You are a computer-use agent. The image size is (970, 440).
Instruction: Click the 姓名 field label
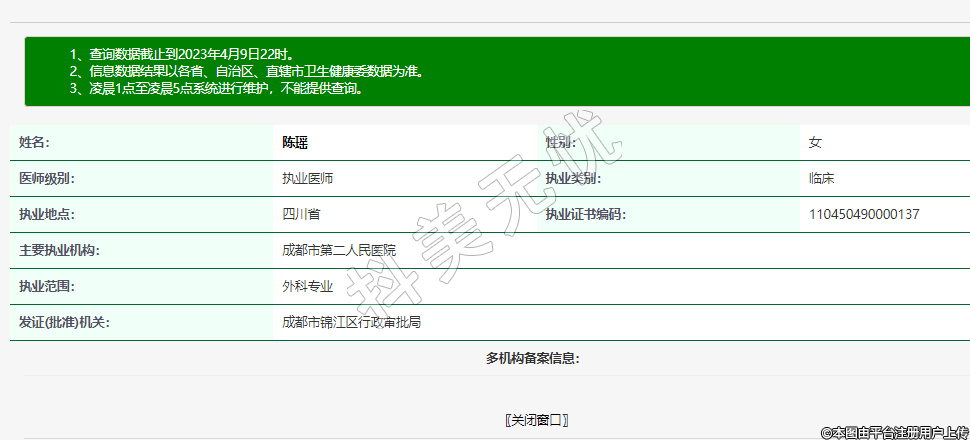click(x=34, y=143)
